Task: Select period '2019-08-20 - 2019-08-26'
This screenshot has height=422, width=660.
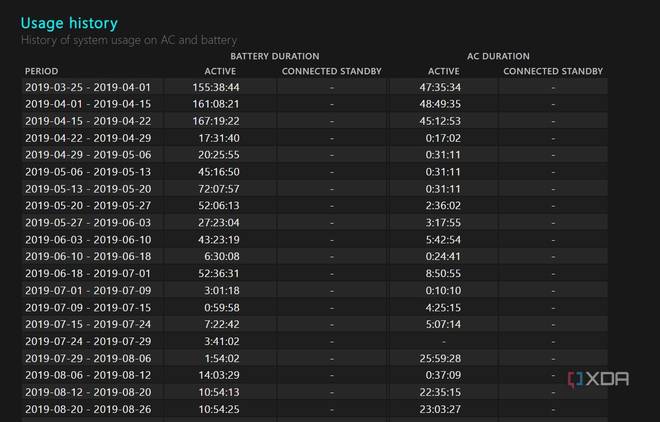Action: [88, 409]
